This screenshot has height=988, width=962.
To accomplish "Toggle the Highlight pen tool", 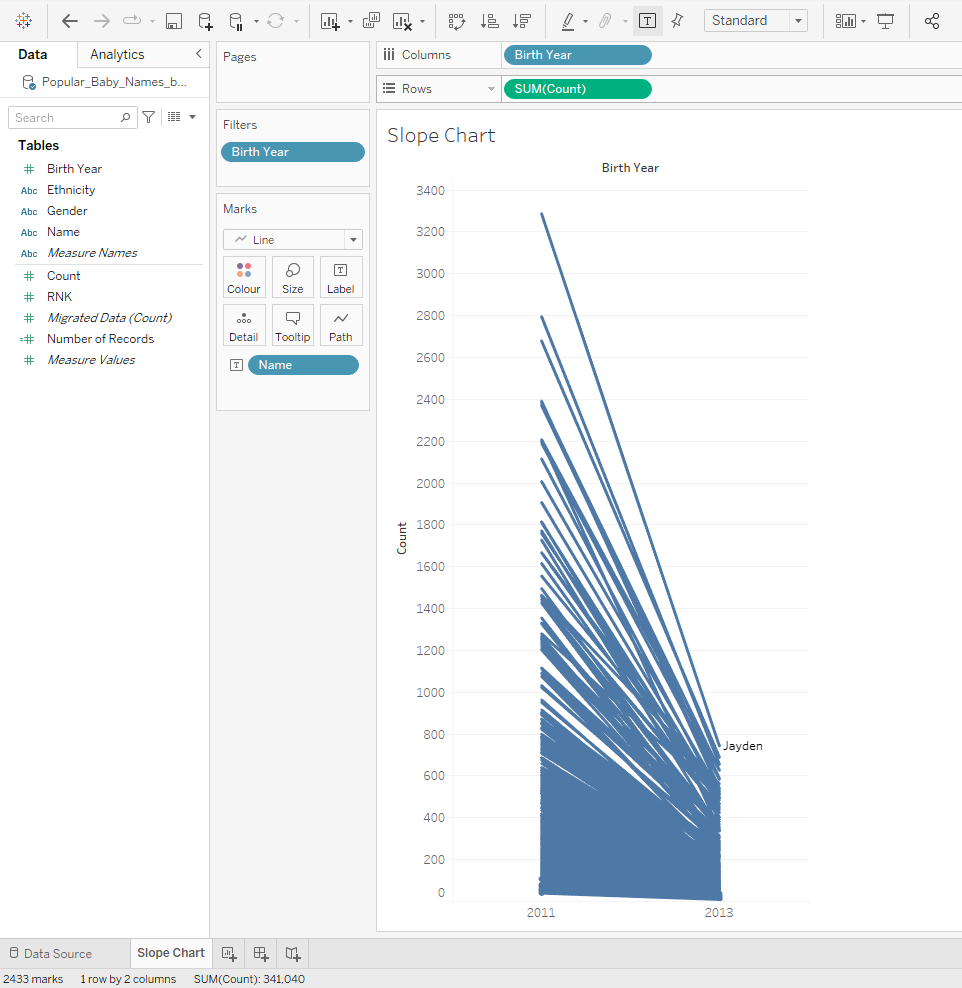I will [x=568, y=21].
